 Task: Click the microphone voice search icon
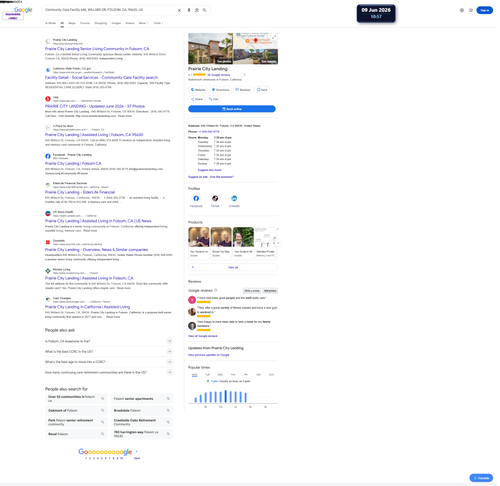coord(189,10)
